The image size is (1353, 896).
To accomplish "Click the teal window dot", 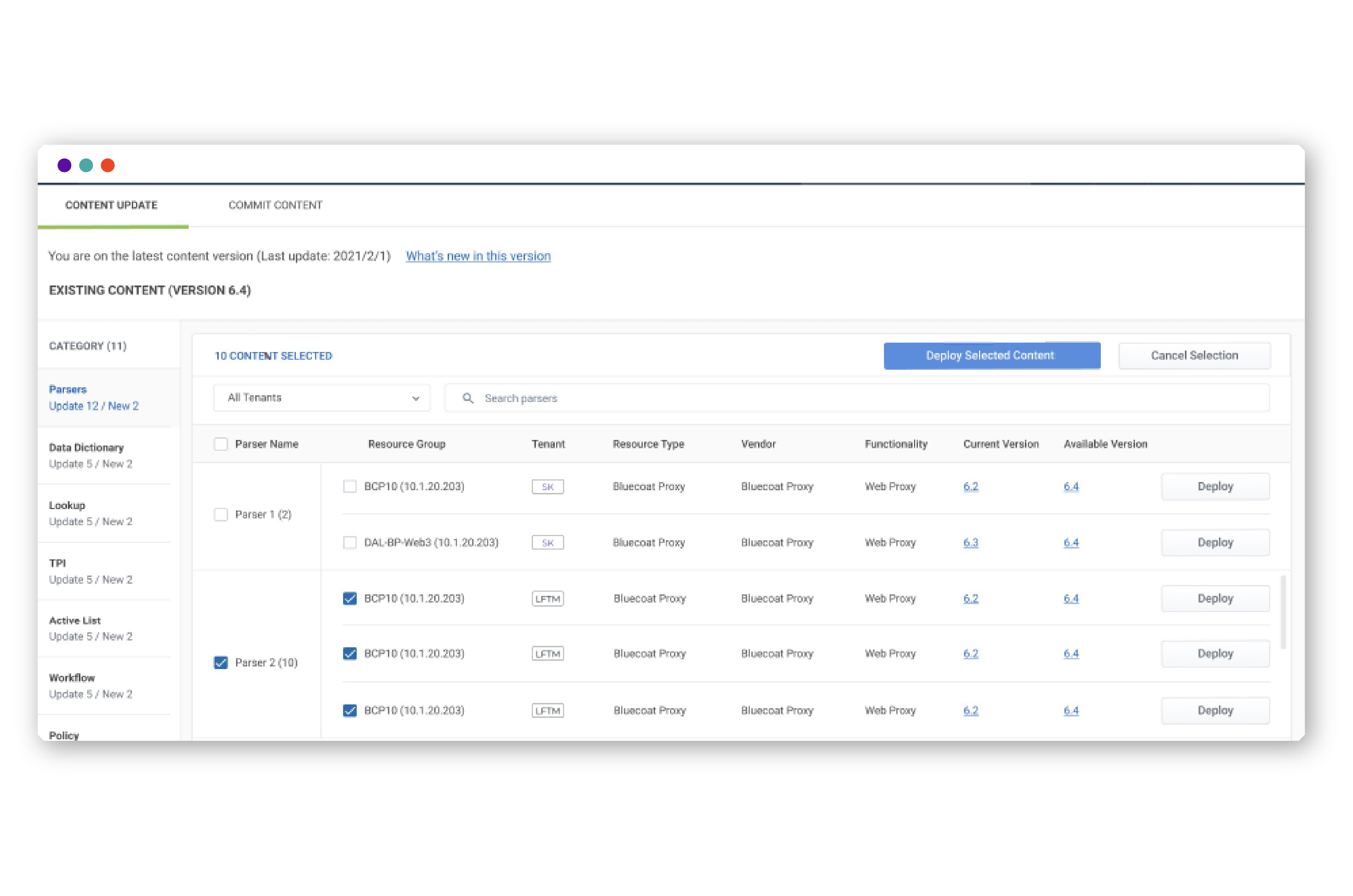I will [x=86, y=166].
